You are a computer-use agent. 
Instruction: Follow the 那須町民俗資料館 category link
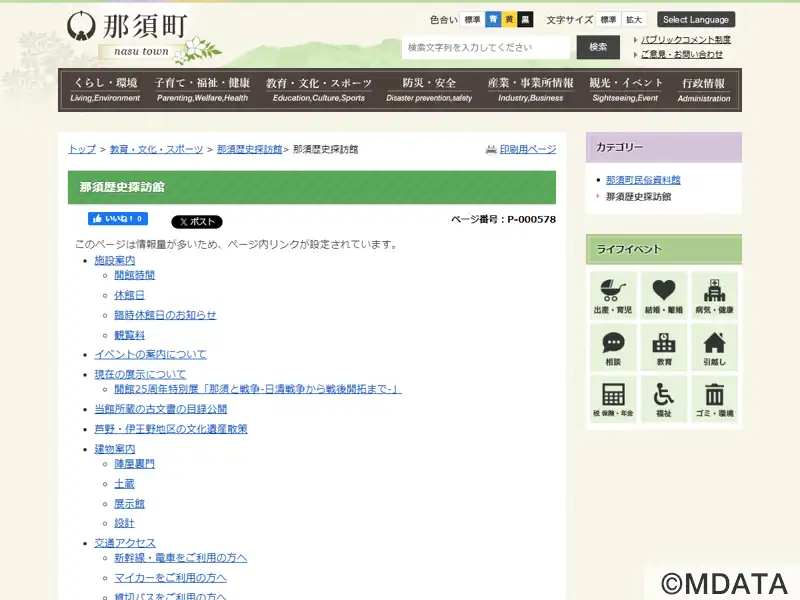[x=643, y=180]
